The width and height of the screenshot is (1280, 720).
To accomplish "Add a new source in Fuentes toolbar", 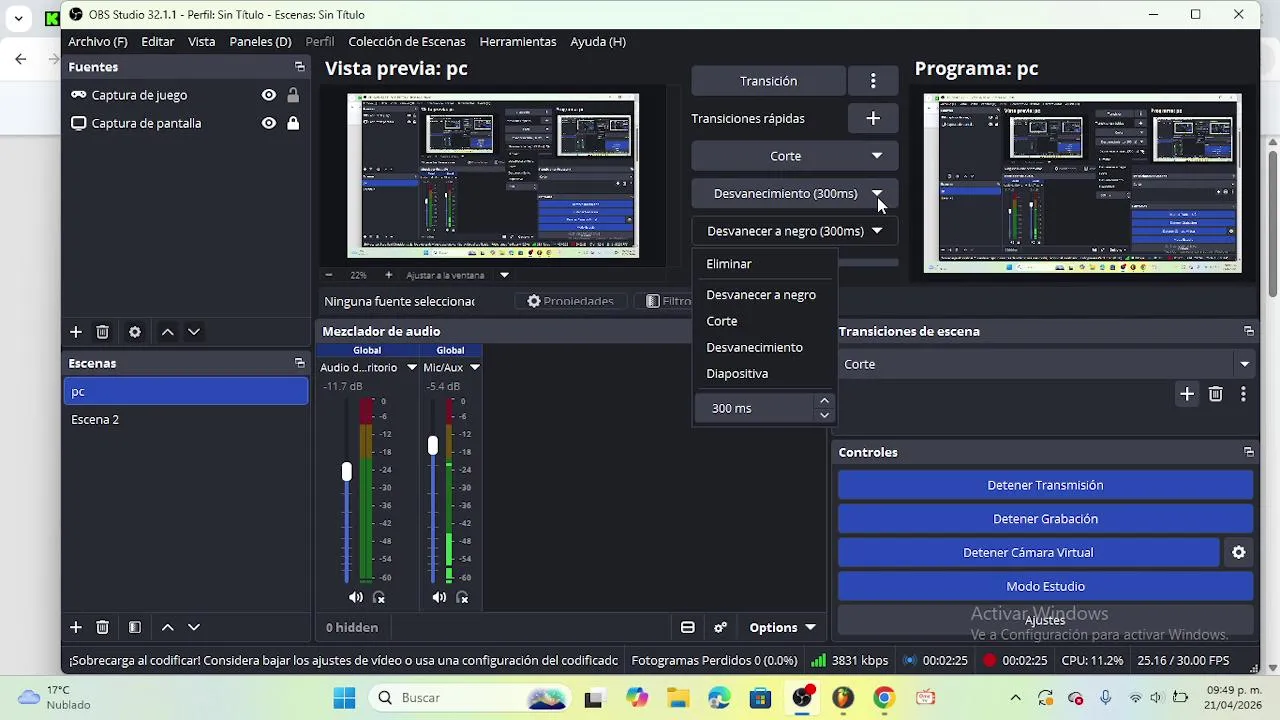I will [x=75, y=332].
